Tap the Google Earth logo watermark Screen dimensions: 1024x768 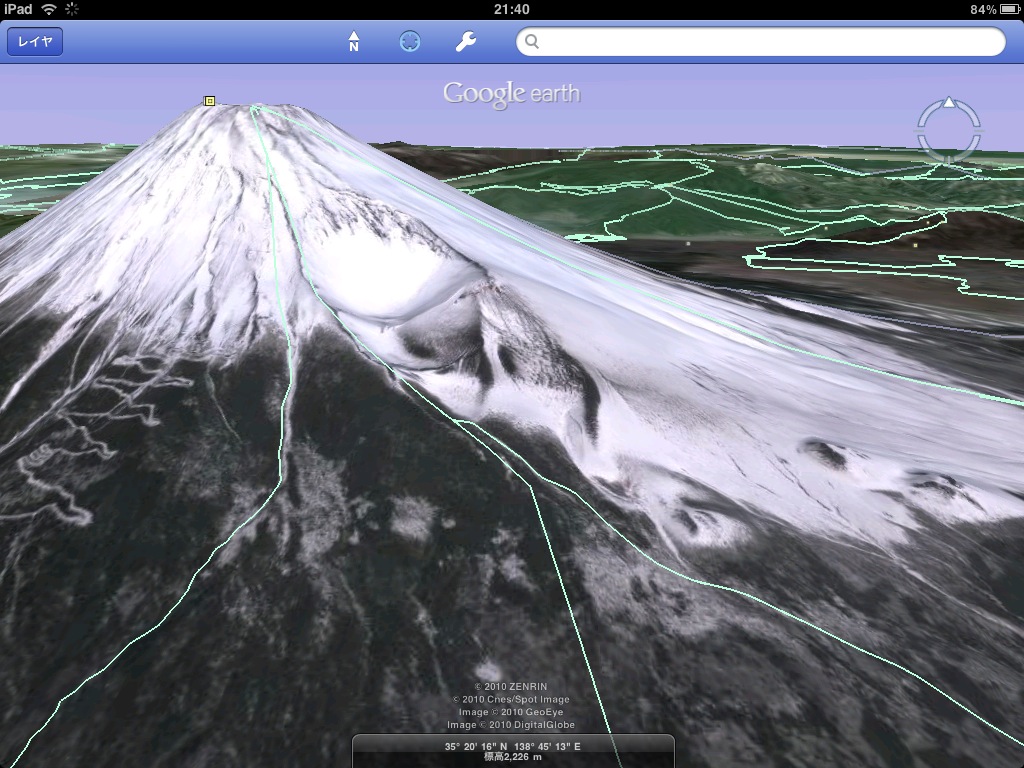511,94
